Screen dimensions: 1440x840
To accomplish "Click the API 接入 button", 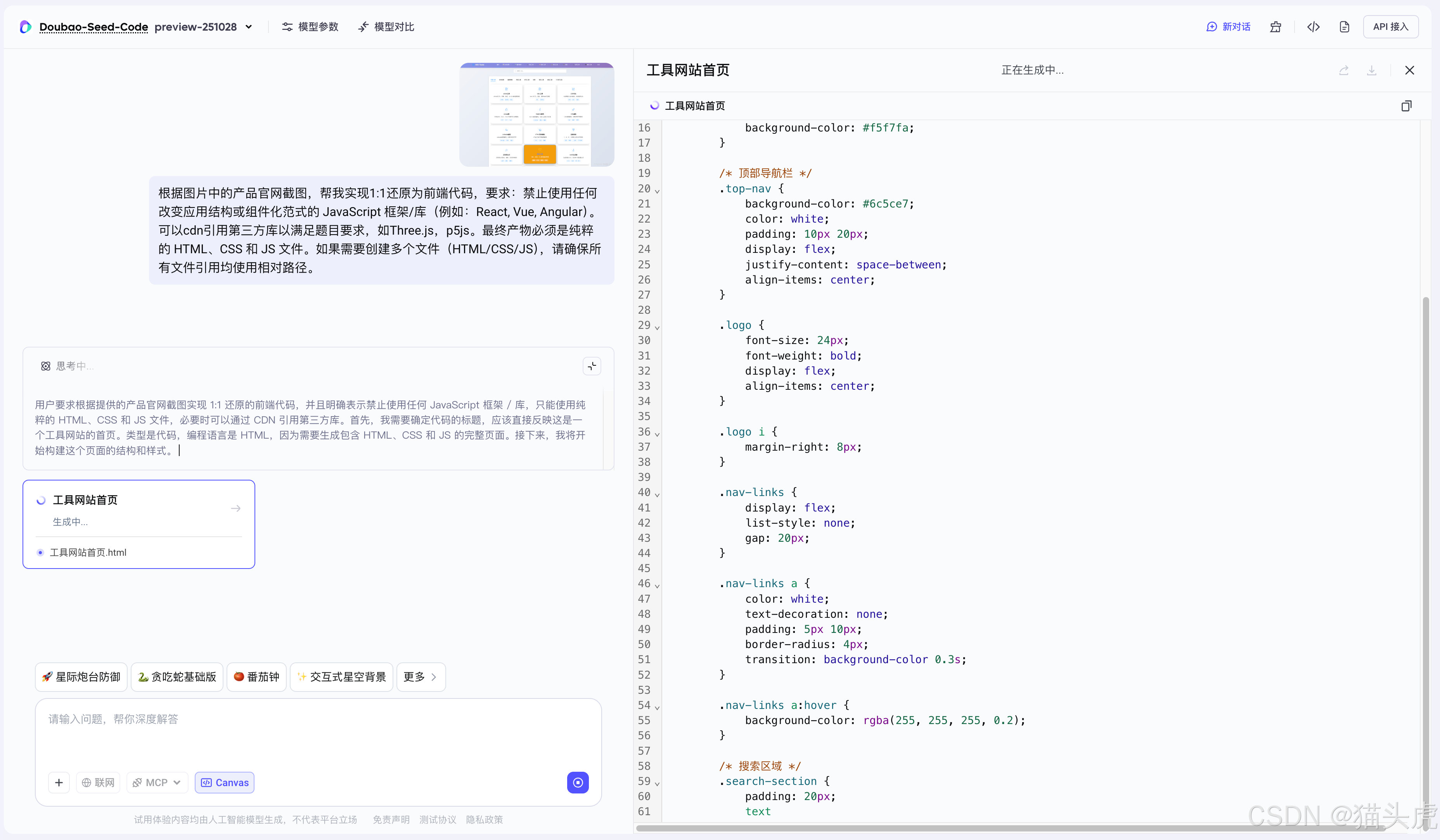I will pyautogui.click(x=1390, y=27).
